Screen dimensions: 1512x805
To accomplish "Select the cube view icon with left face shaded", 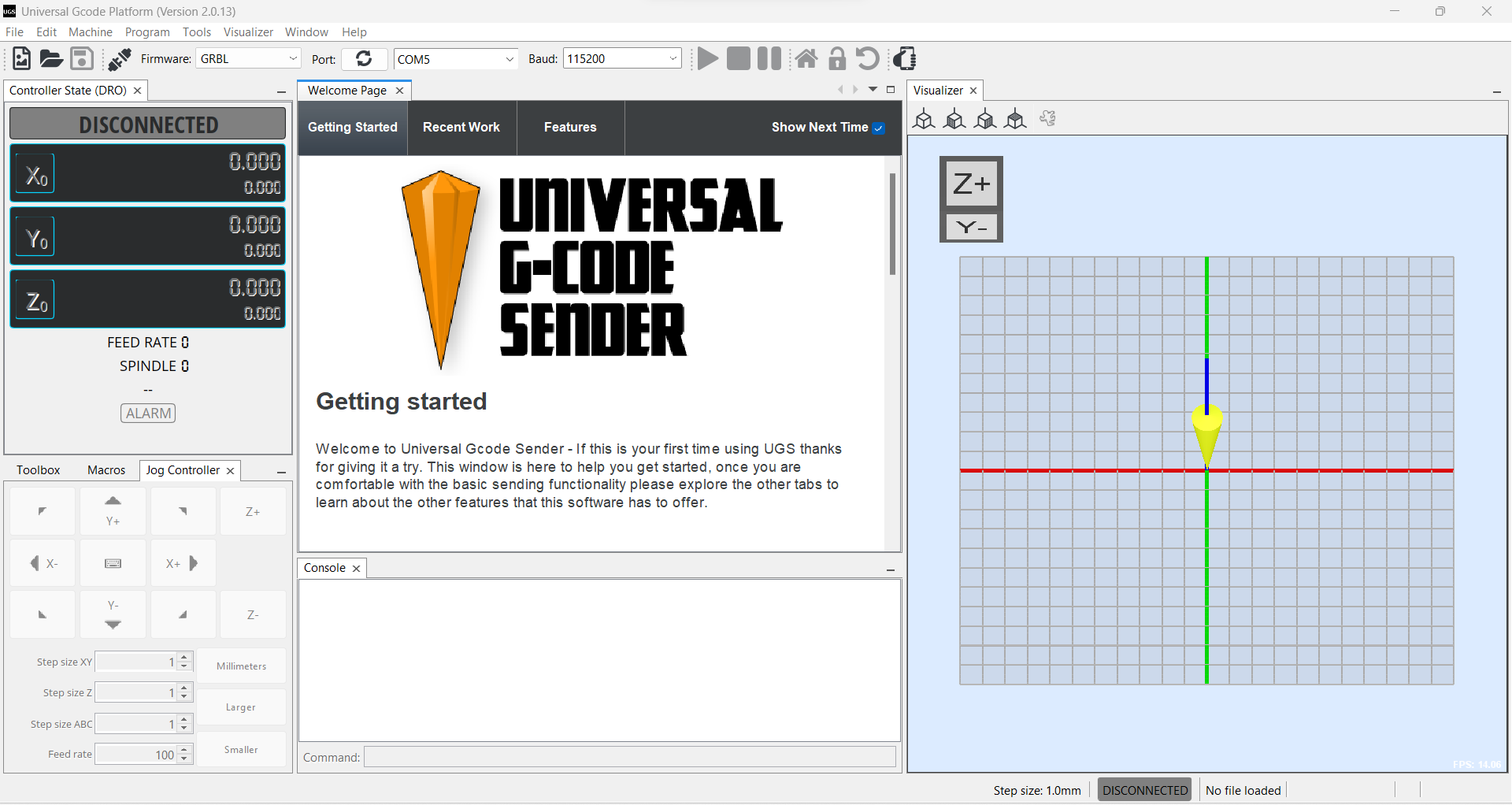I will (x=954, y=119).
